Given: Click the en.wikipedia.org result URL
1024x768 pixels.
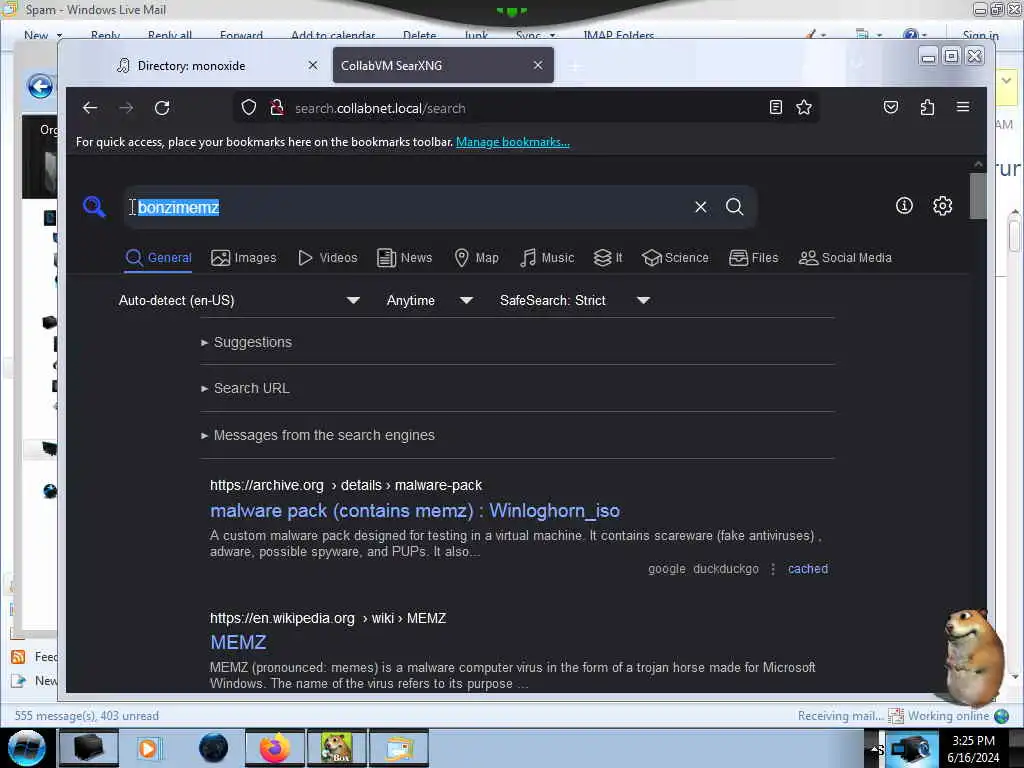Looking at the screenshot, I should point(328,618).
